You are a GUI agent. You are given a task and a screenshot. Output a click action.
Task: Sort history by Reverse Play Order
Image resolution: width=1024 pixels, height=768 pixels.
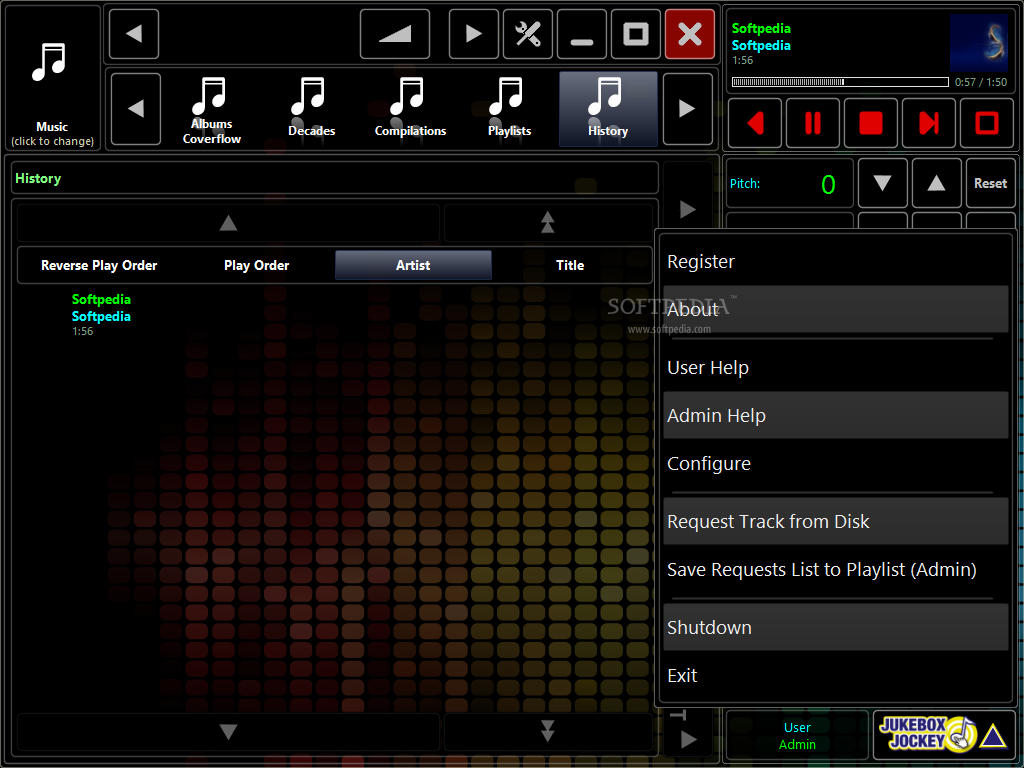[x=99, y=265]
